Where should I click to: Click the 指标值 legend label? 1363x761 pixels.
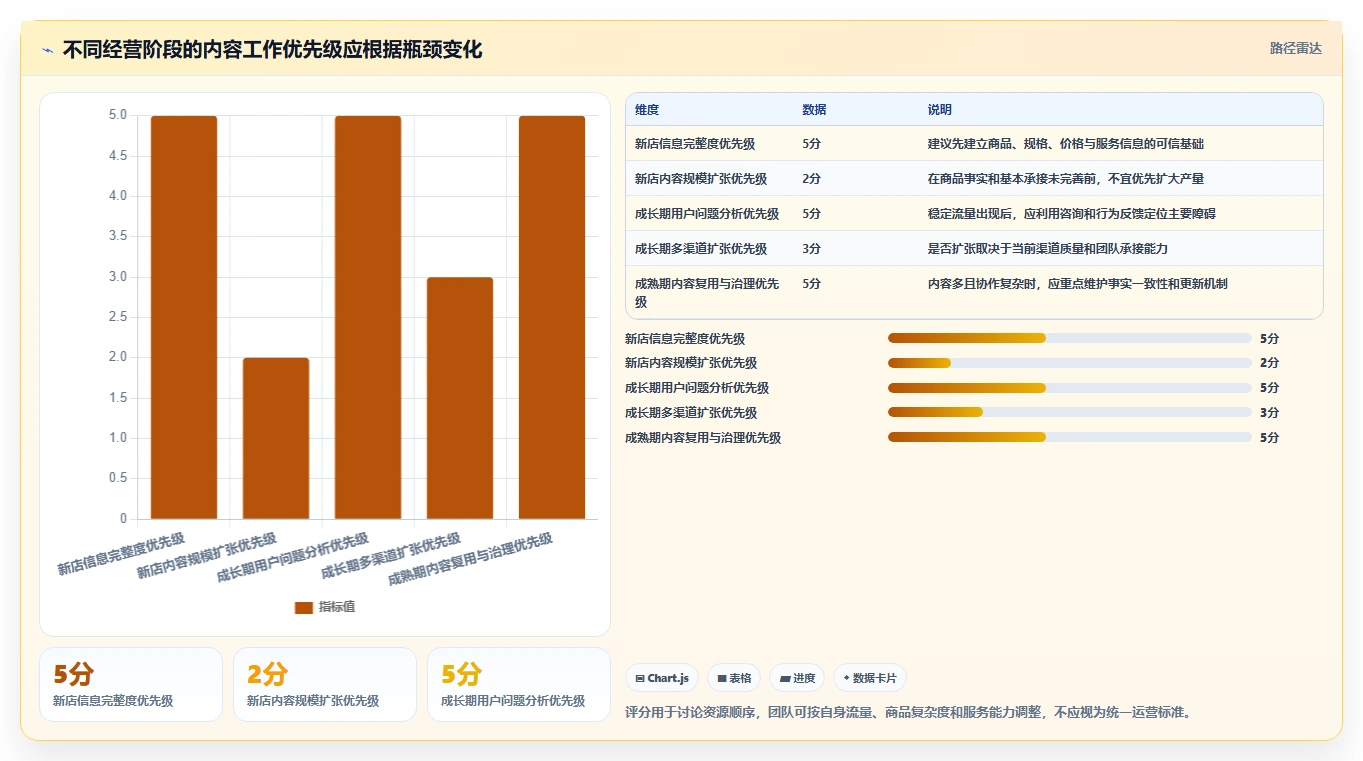click(337, 608)
